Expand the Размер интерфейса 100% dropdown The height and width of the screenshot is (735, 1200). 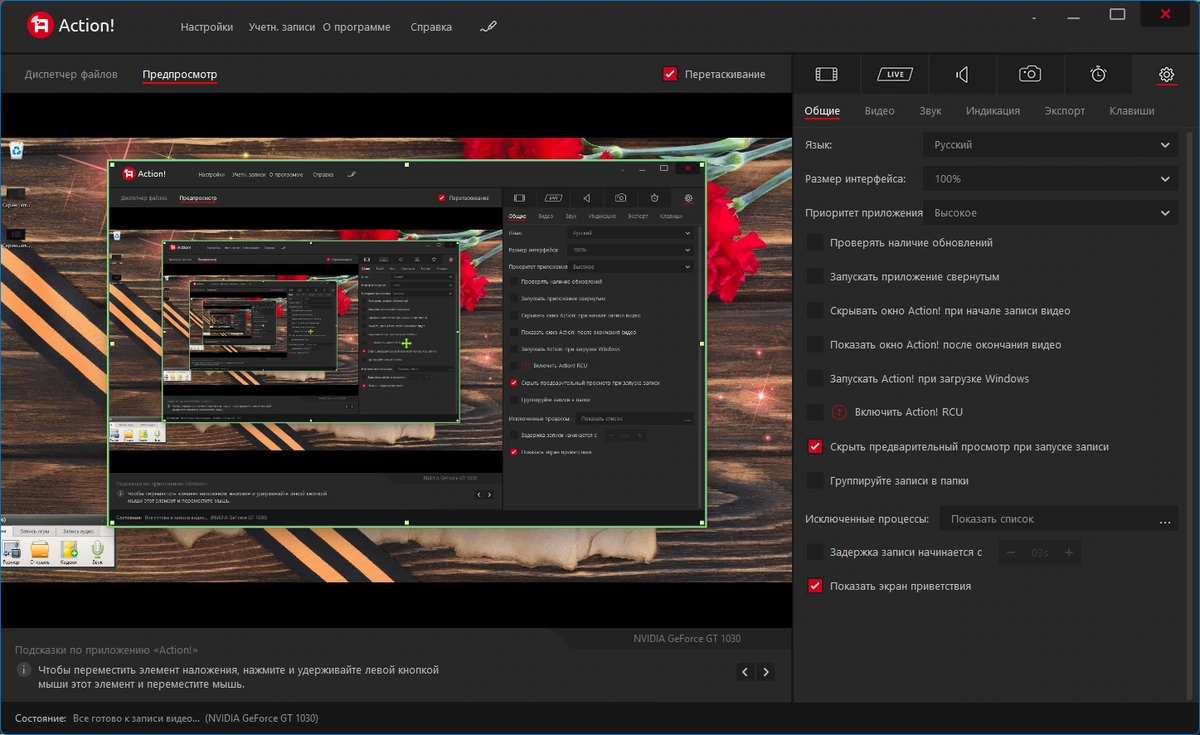point(1049,179)
